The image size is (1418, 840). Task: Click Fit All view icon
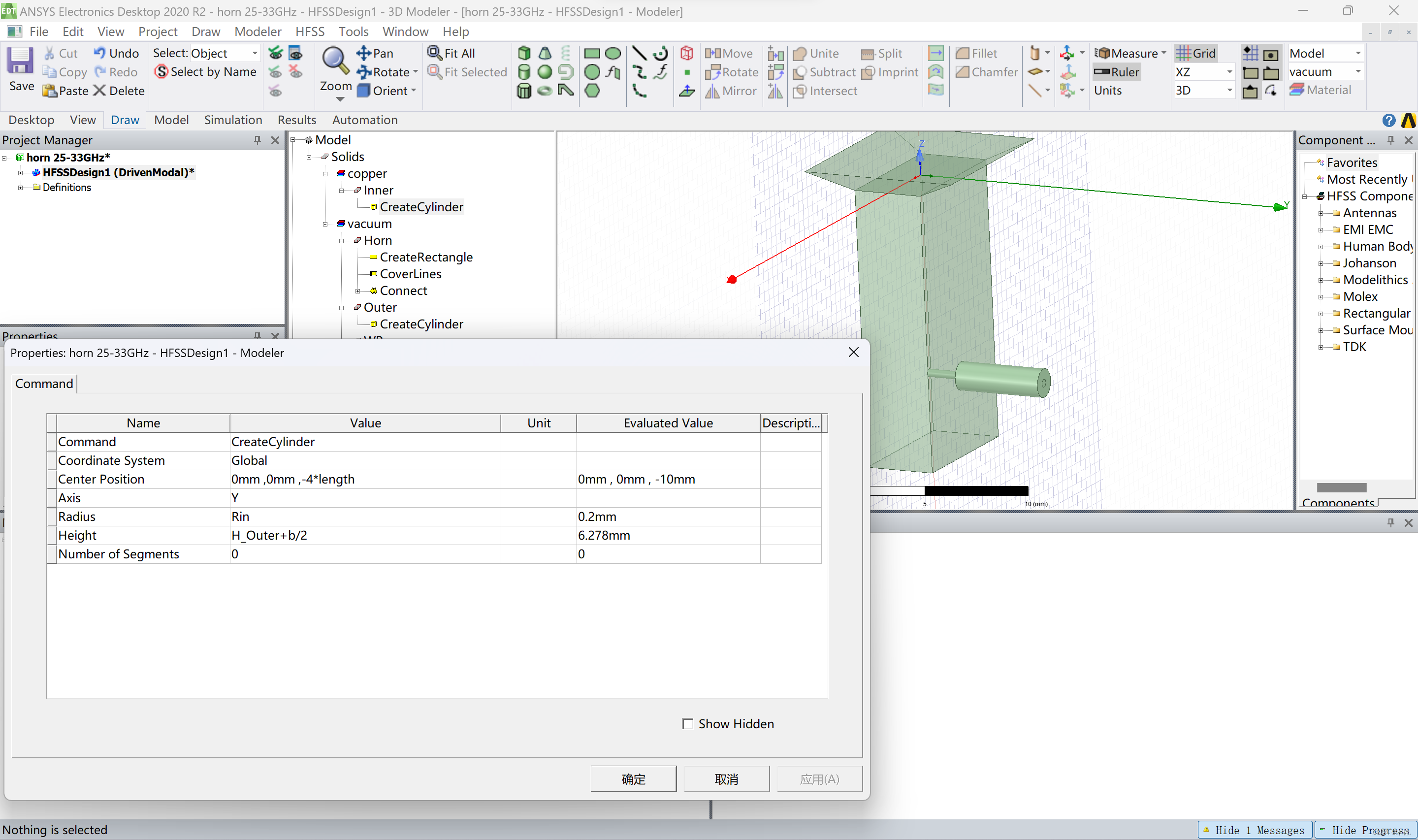[x=451, y=53]
